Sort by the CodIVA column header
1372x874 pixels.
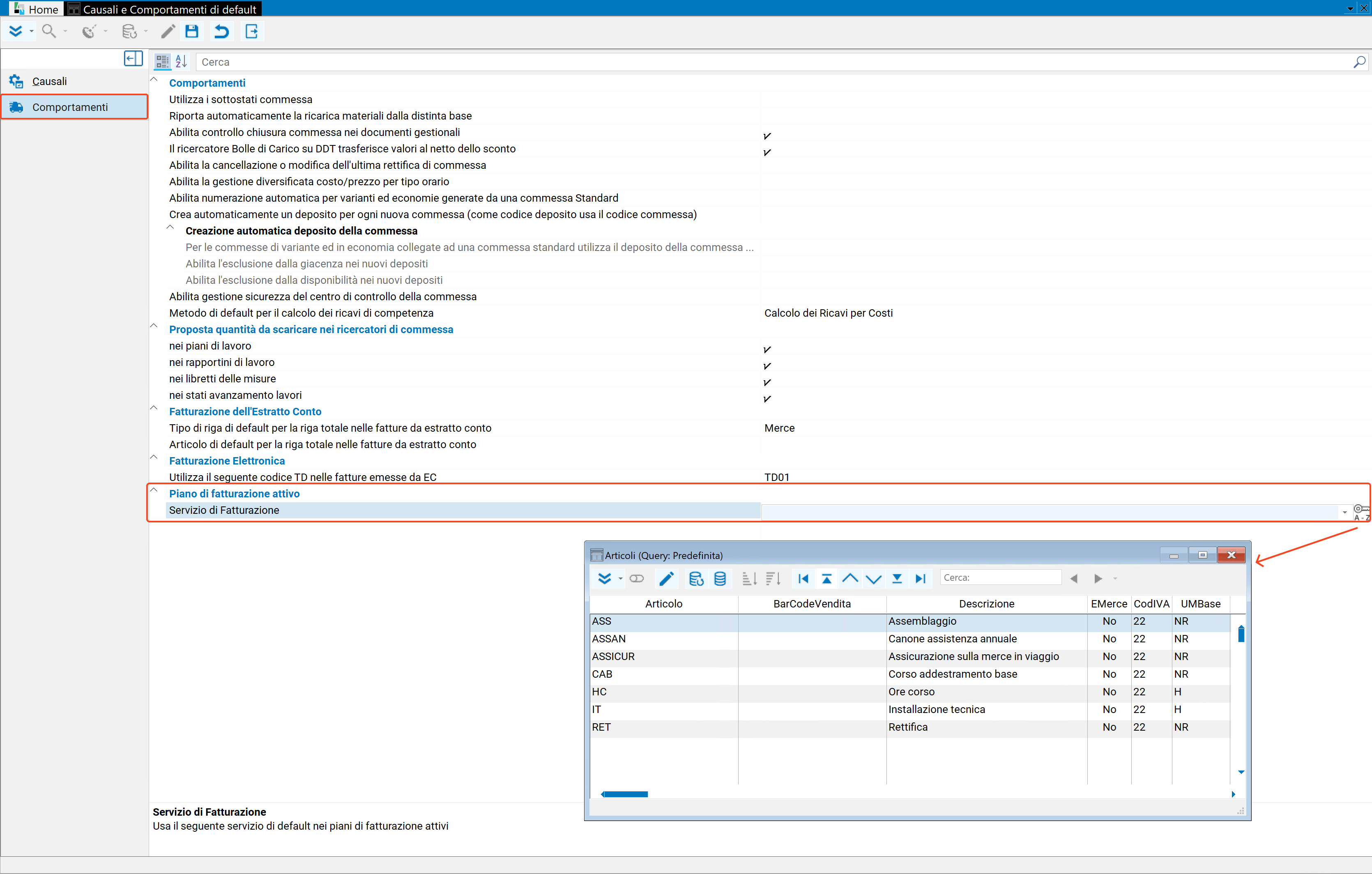pos(1151,604)
